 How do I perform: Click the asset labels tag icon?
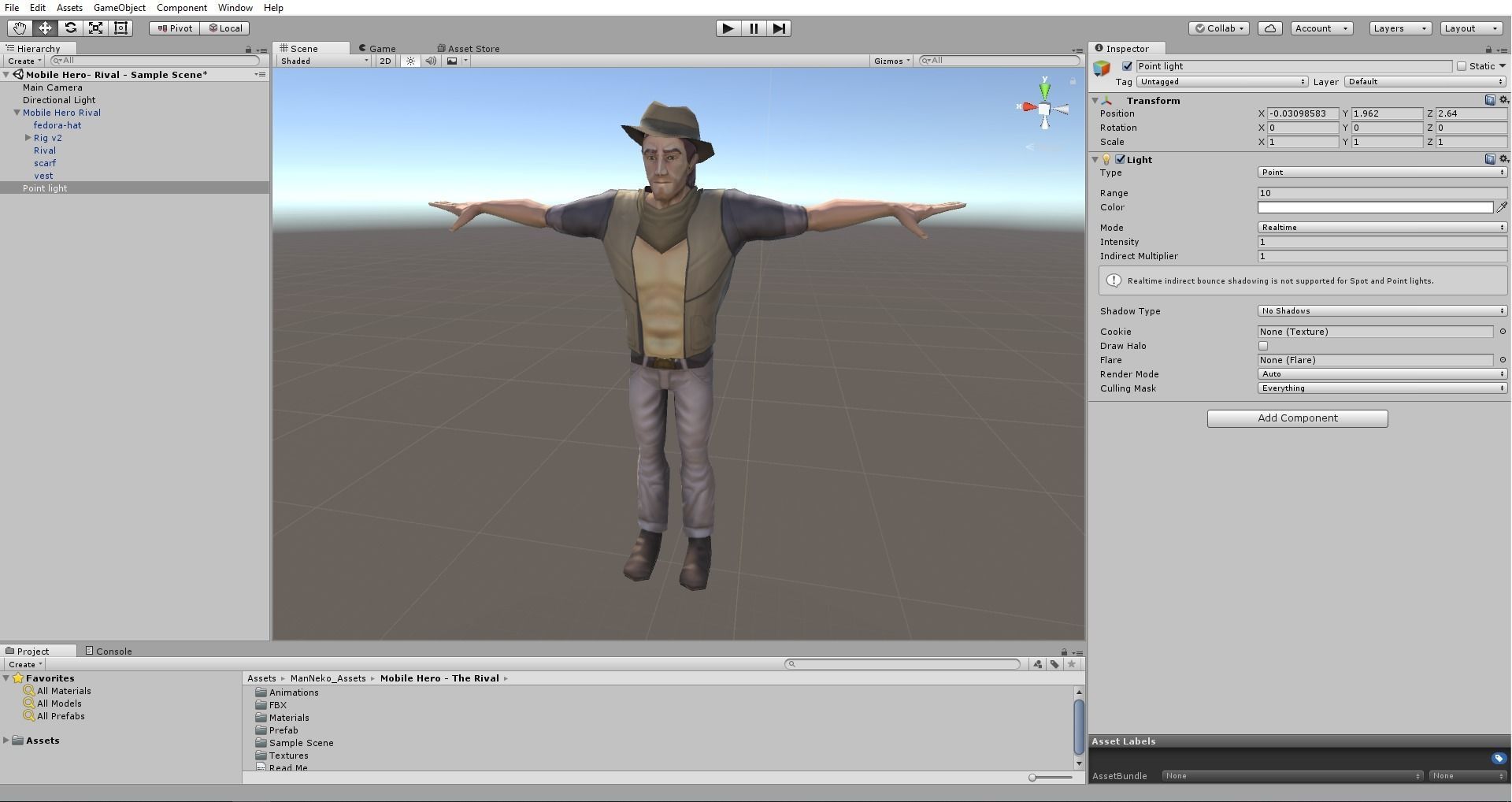pyautogui.click(x=1499, y=758)
